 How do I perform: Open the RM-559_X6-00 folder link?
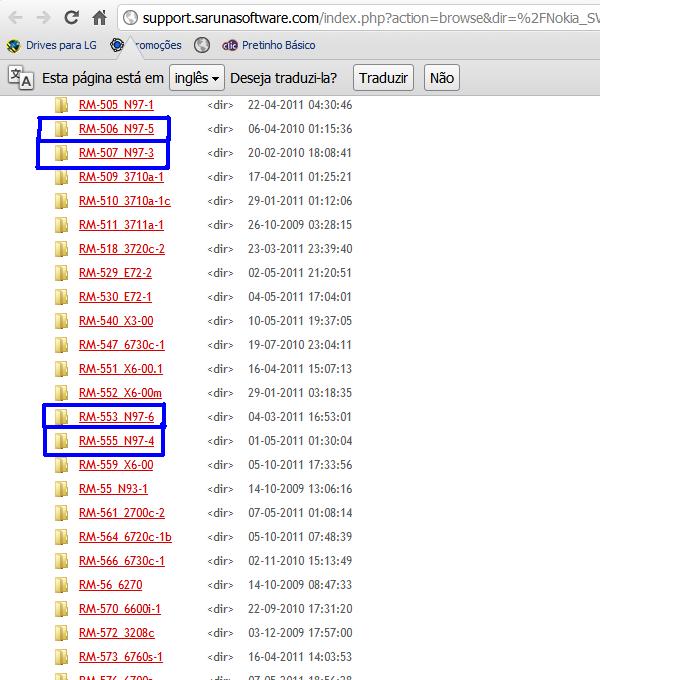click(x=116, y=464)
